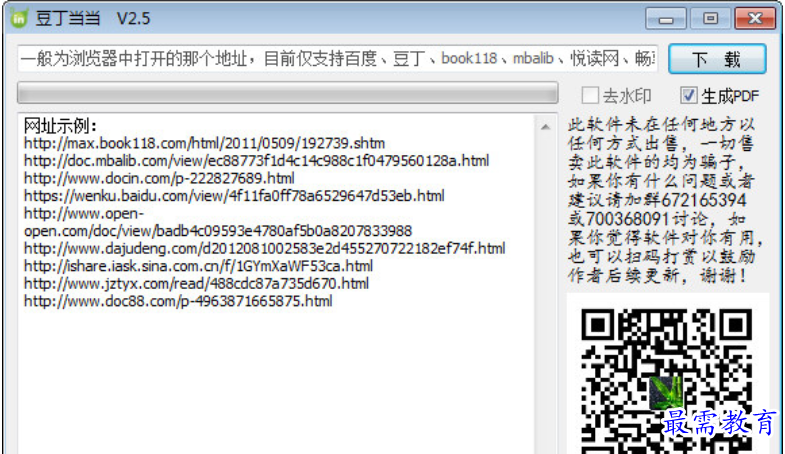The image size is (785, 454).
Task: Click the green app icon in title bar
Action: tap(19, 19)
